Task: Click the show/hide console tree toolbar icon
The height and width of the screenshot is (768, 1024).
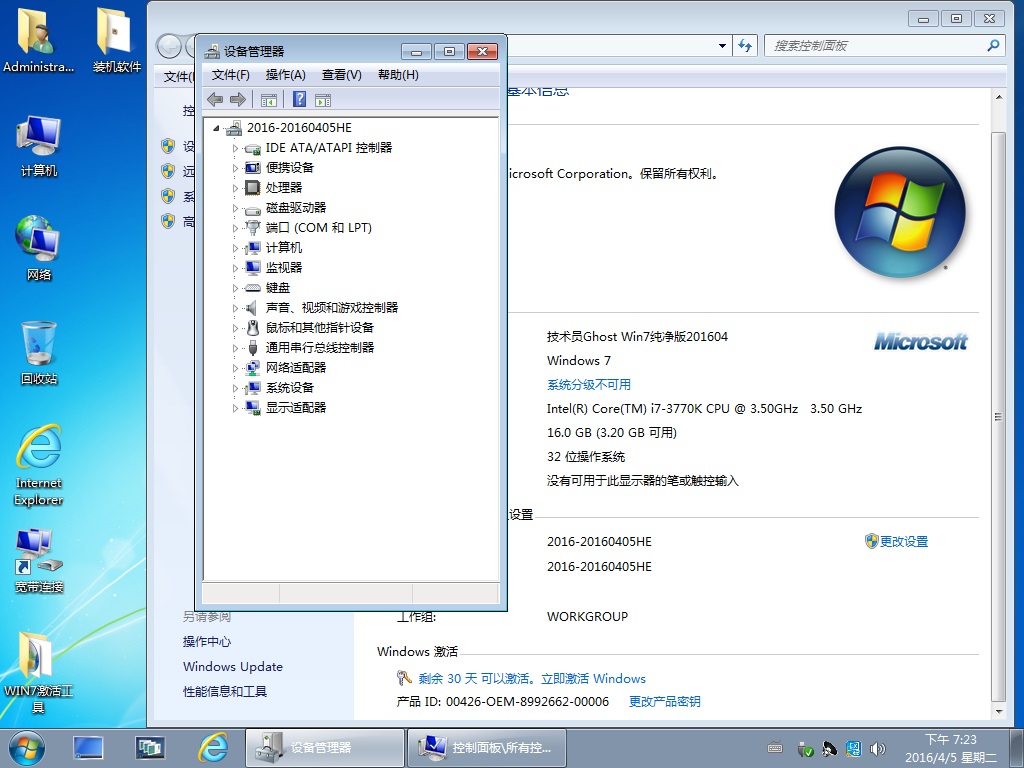Action: click(269, 100)
